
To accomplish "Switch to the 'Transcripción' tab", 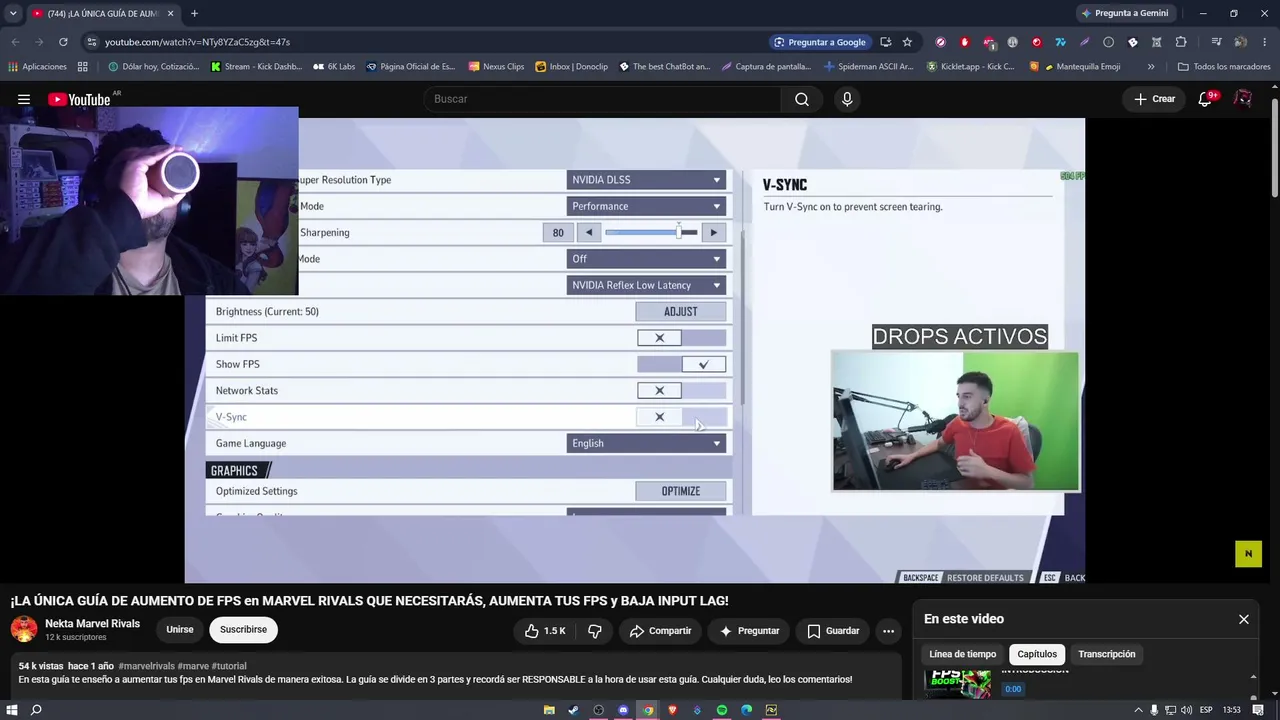I will point(1107,654).
